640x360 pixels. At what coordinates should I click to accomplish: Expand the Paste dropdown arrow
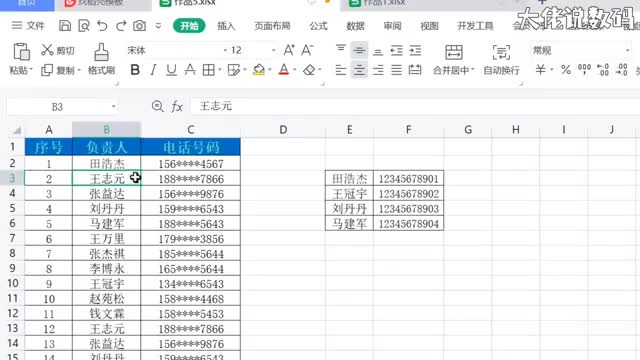point(31,70)
